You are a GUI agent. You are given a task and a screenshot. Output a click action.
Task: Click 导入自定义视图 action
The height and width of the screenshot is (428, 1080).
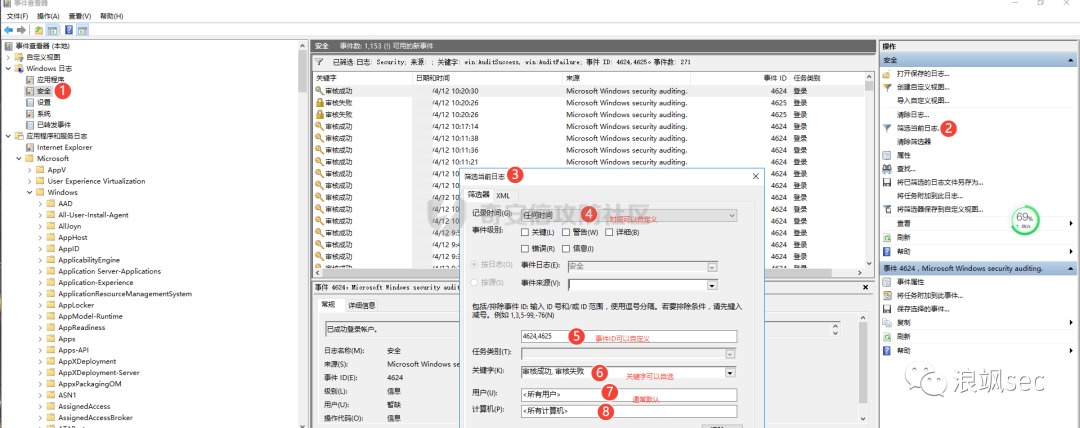pos(922,101)
